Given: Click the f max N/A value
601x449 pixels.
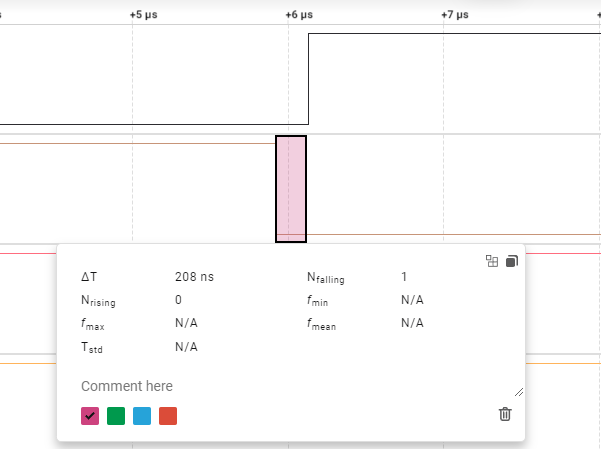Looking at the screenshot, I should click(x=186, y=324).
